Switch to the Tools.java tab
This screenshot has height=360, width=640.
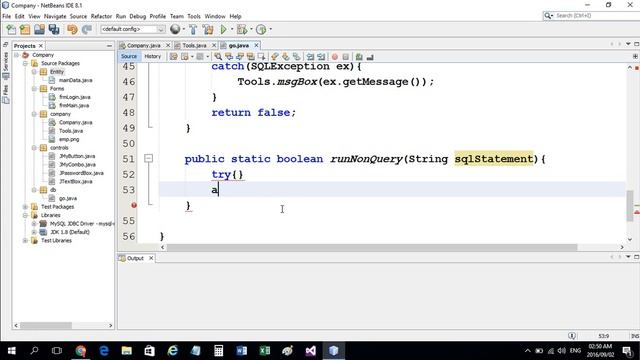[194, 45]
